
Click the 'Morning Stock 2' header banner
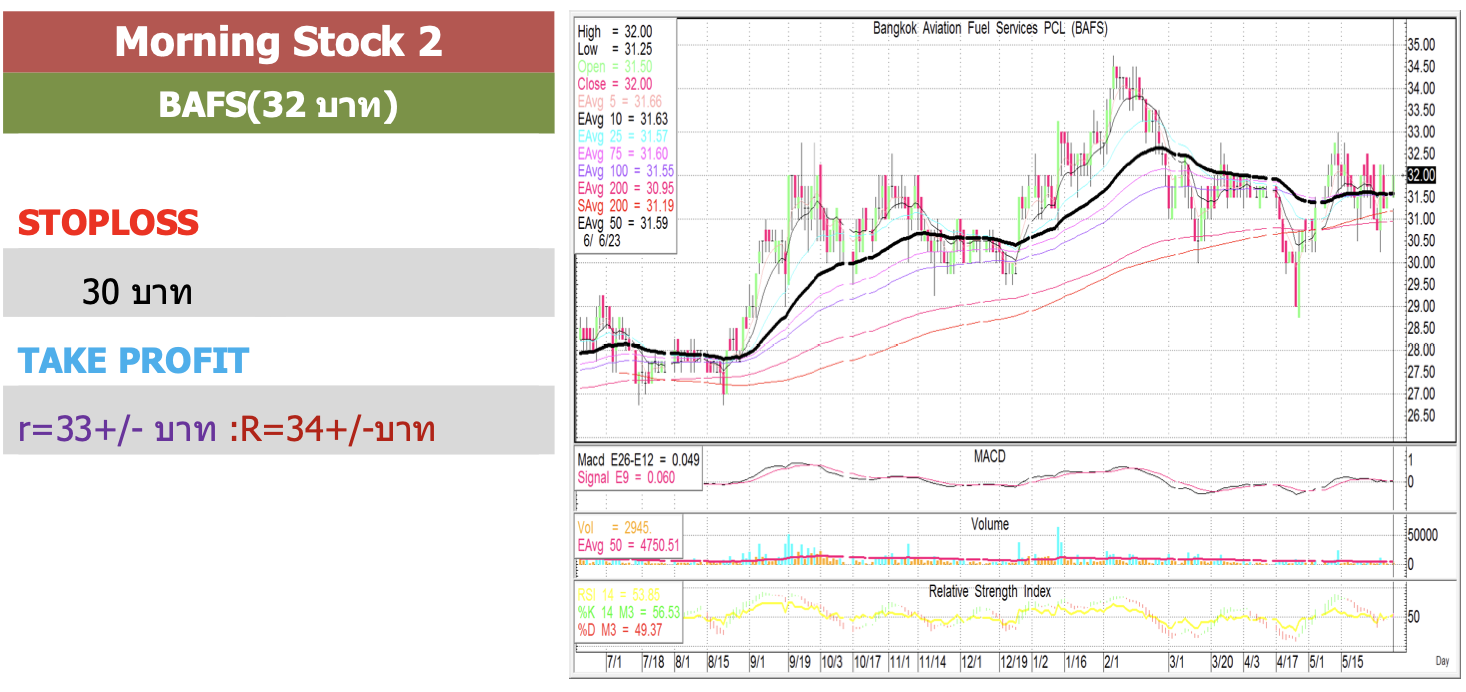(x=278, y=42)
